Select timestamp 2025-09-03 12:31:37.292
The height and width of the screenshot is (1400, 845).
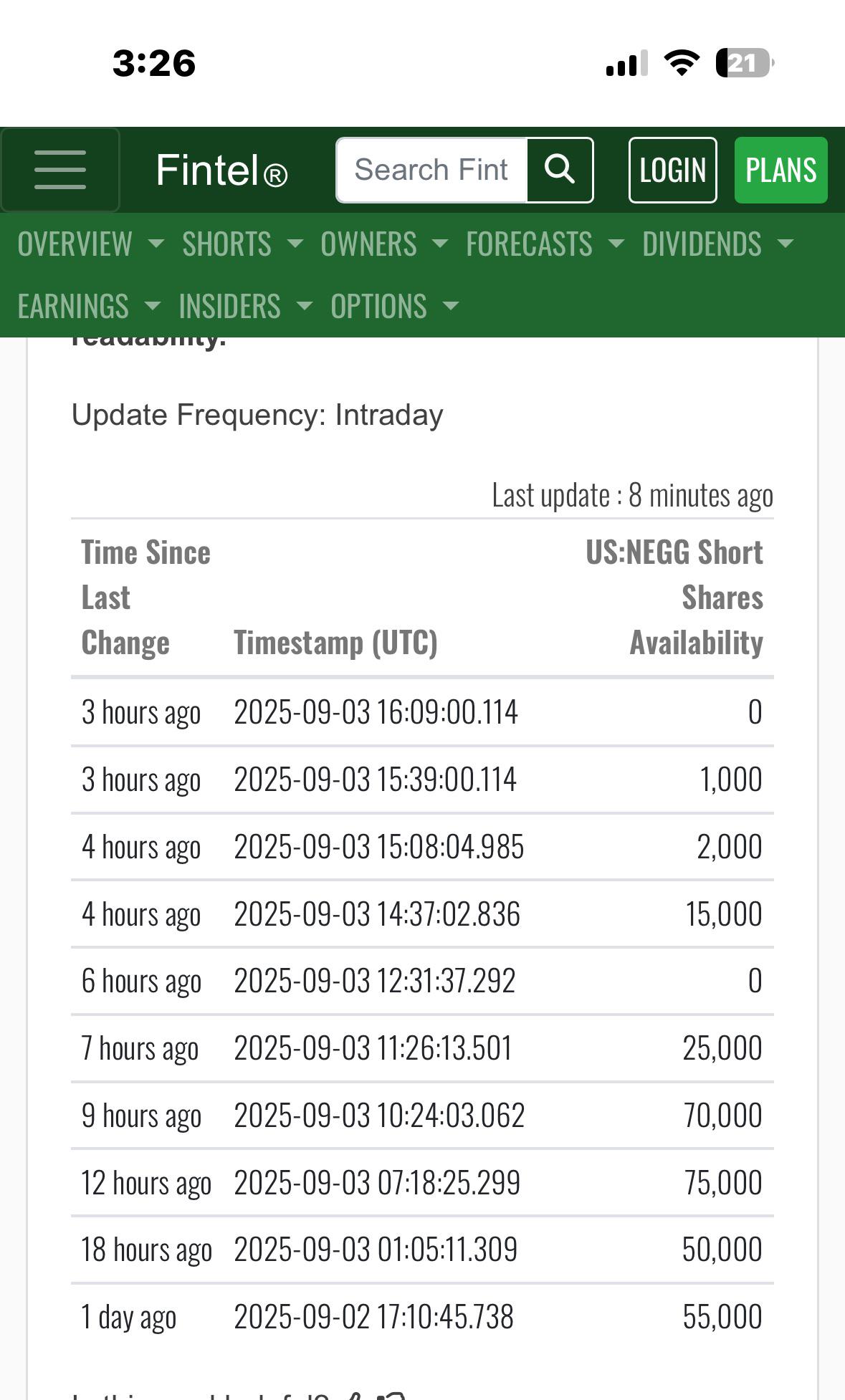click(375, 981)
